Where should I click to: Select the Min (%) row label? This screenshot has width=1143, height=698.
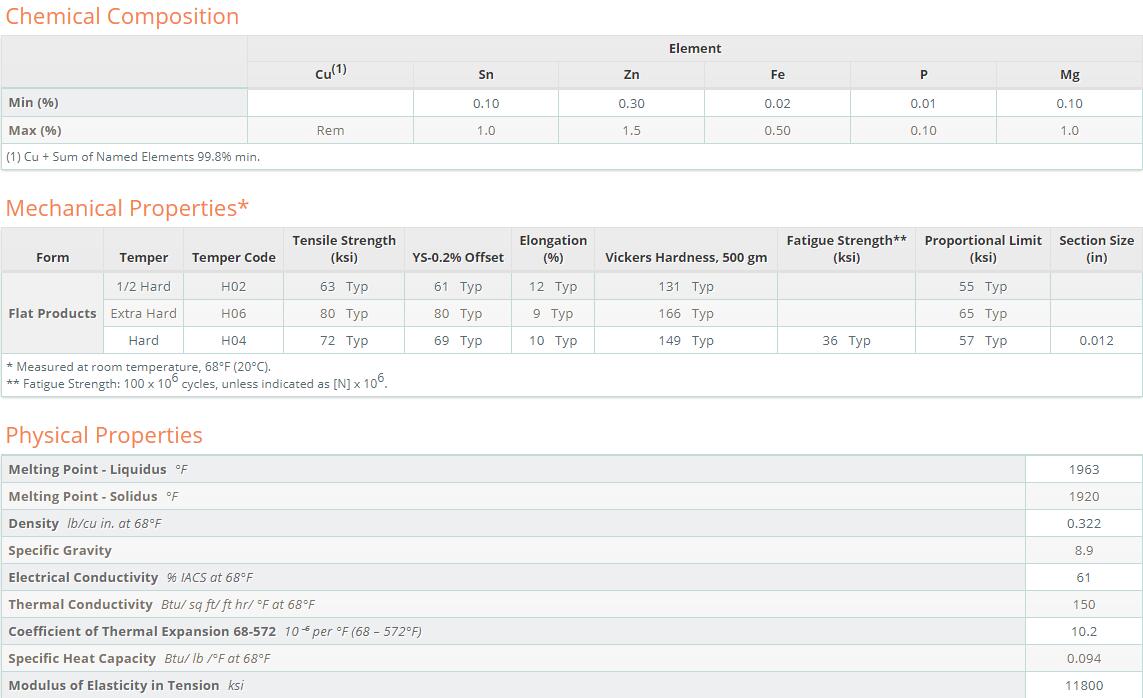click(34, 103)
